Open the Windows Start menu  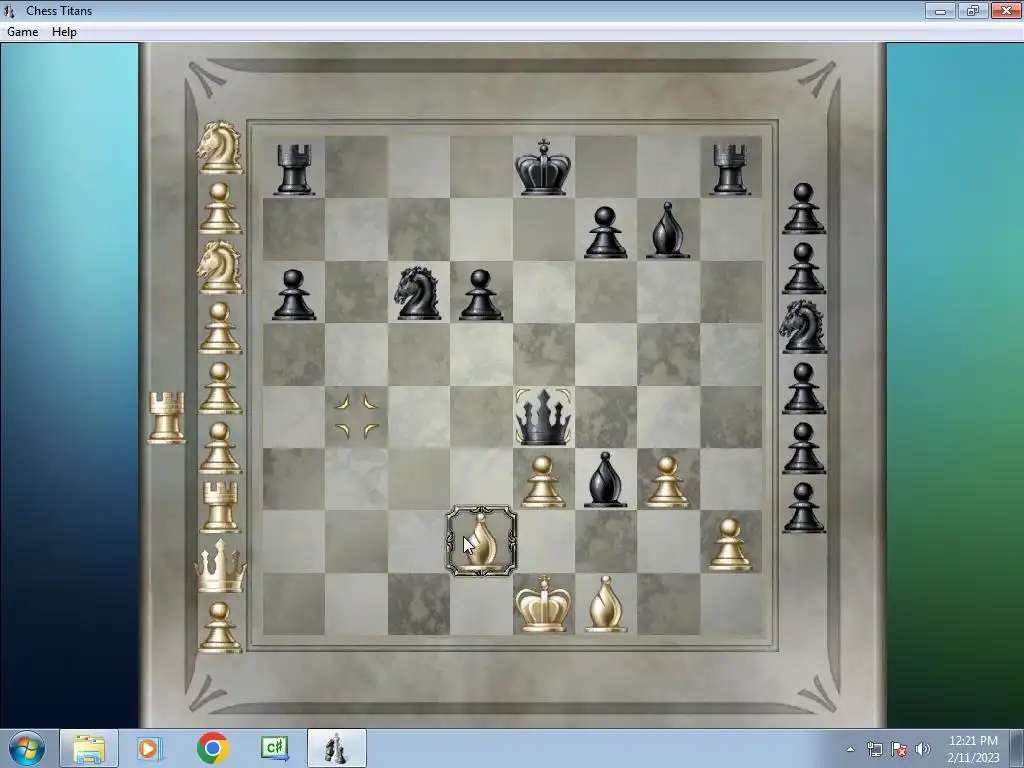click(27, 748)
